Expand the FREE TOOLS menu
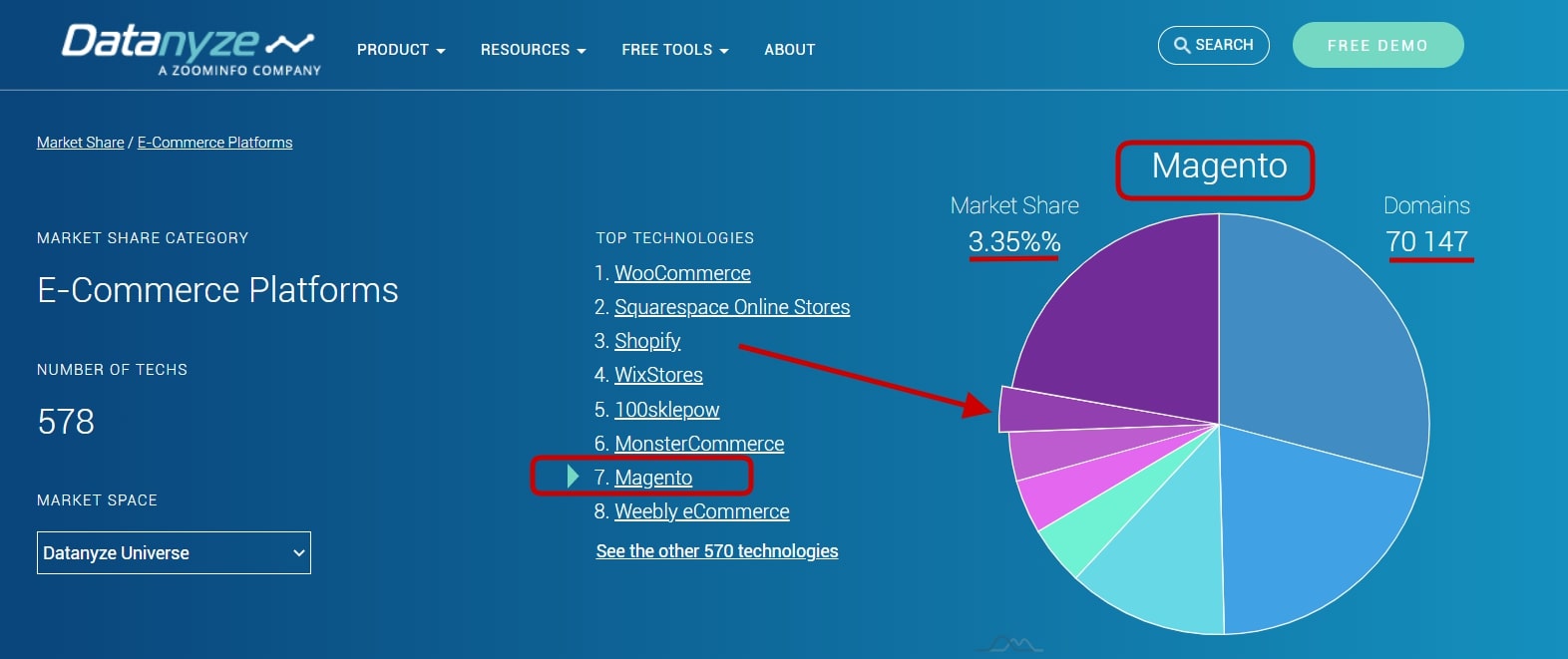 (675, 50)
